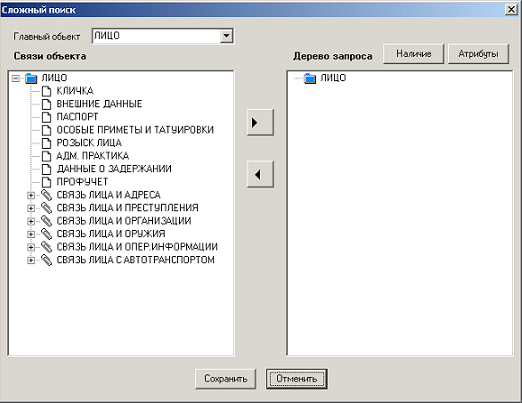Expand СВЯЗЬ ЛИЦА И ОПЕР.ИНФОРМАЦИИ node
522x403 pixels.
click(31, 247)
